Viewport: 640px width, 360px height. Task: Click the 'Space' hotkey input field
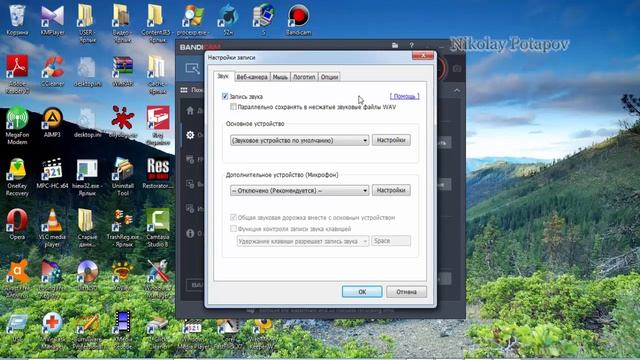391,241
